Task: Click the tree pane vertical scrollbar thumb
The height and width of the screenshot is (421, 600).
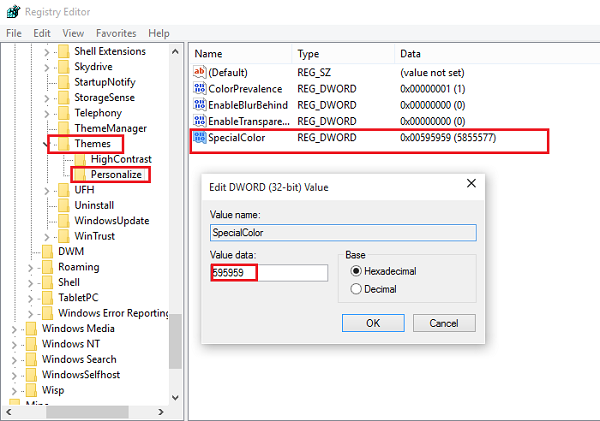Action: (x=175, y=341)
